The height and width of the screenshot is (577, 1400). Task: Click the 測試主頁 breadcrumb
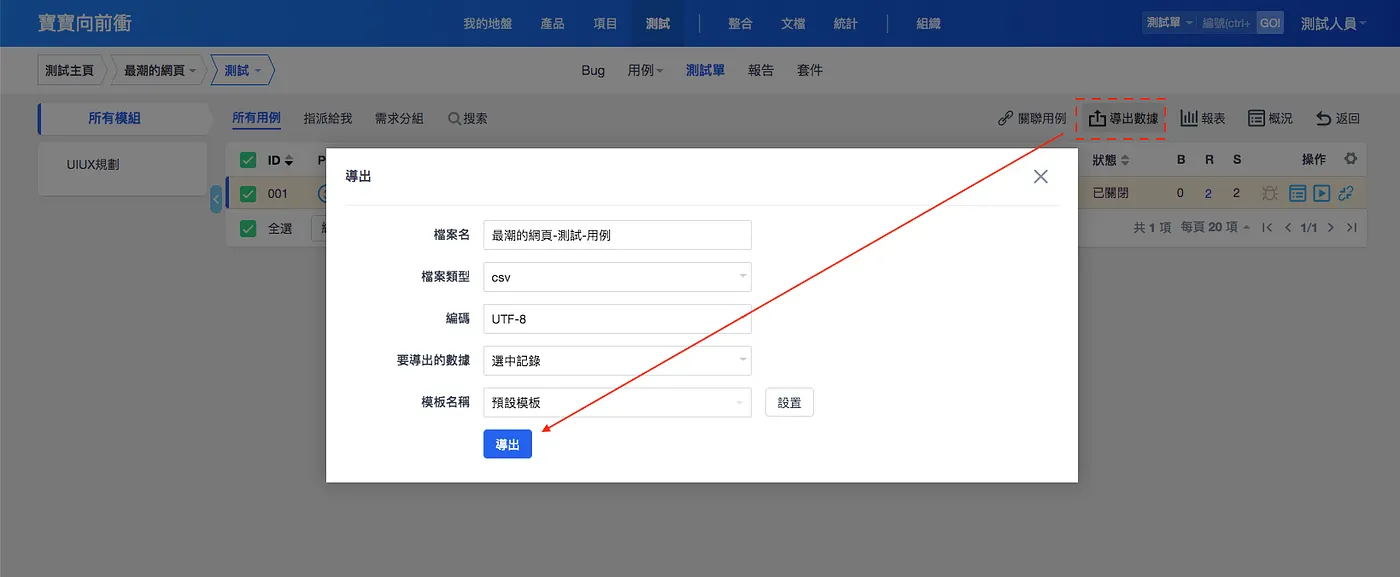click(x=70, y=70)
